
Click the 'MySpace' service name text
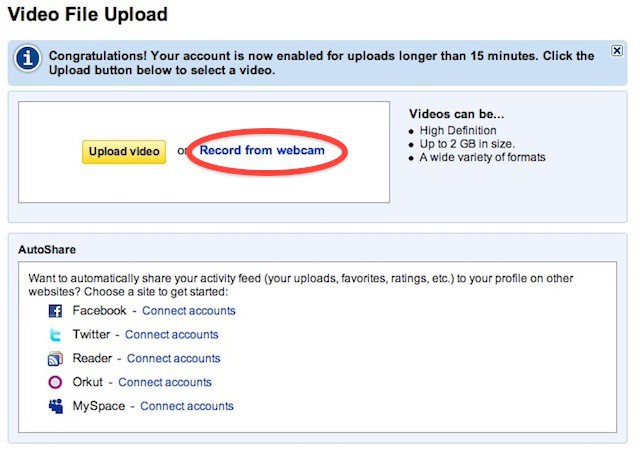[99, 406]
